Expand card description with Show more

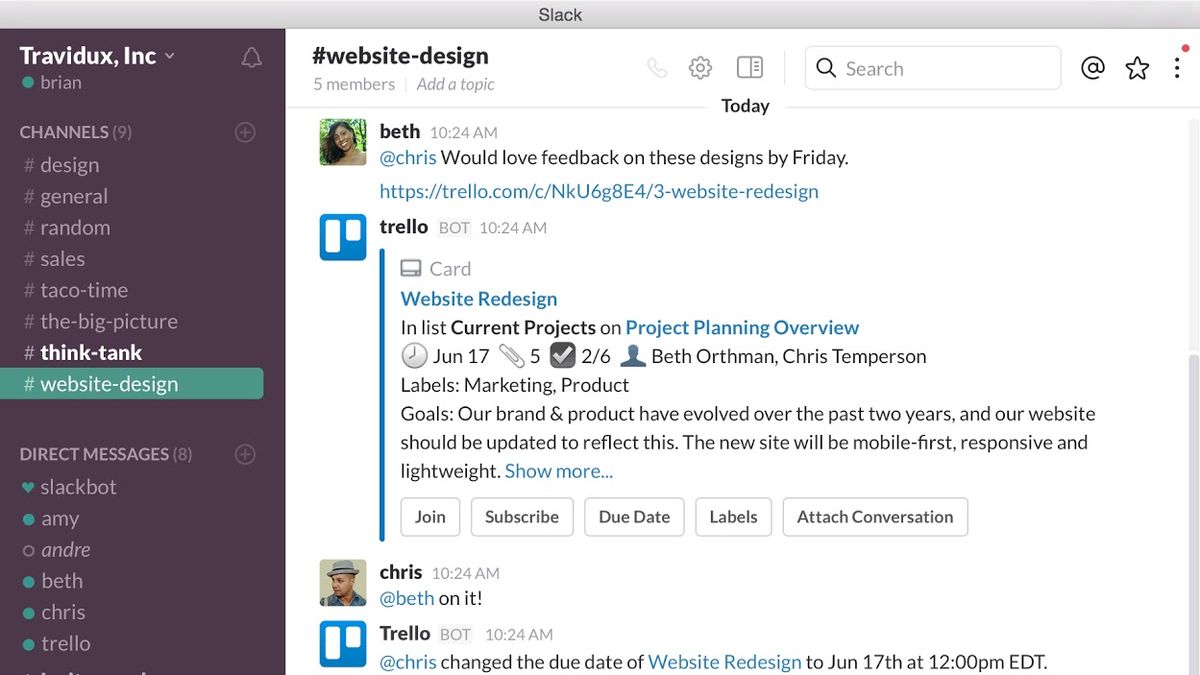click(x=559, y=471)
